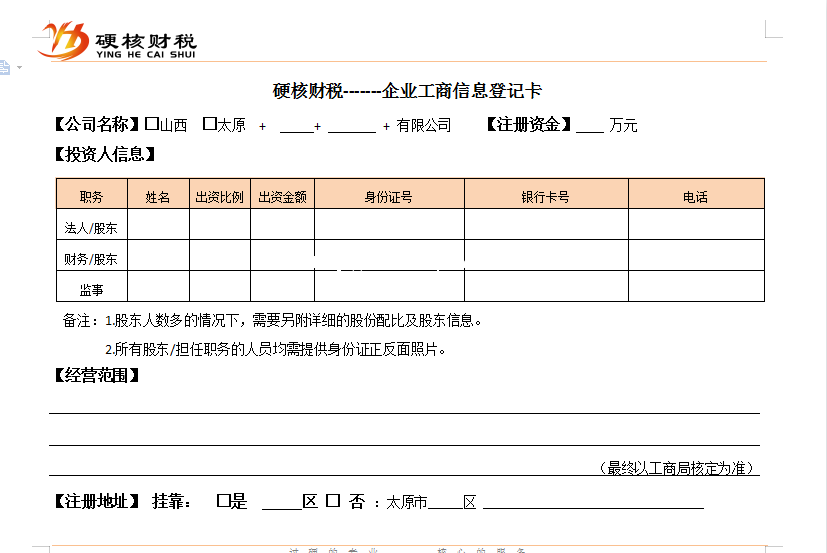827x553 pixels.
Task: Click the 出资金额 header cell
Action: coord(283,194)
